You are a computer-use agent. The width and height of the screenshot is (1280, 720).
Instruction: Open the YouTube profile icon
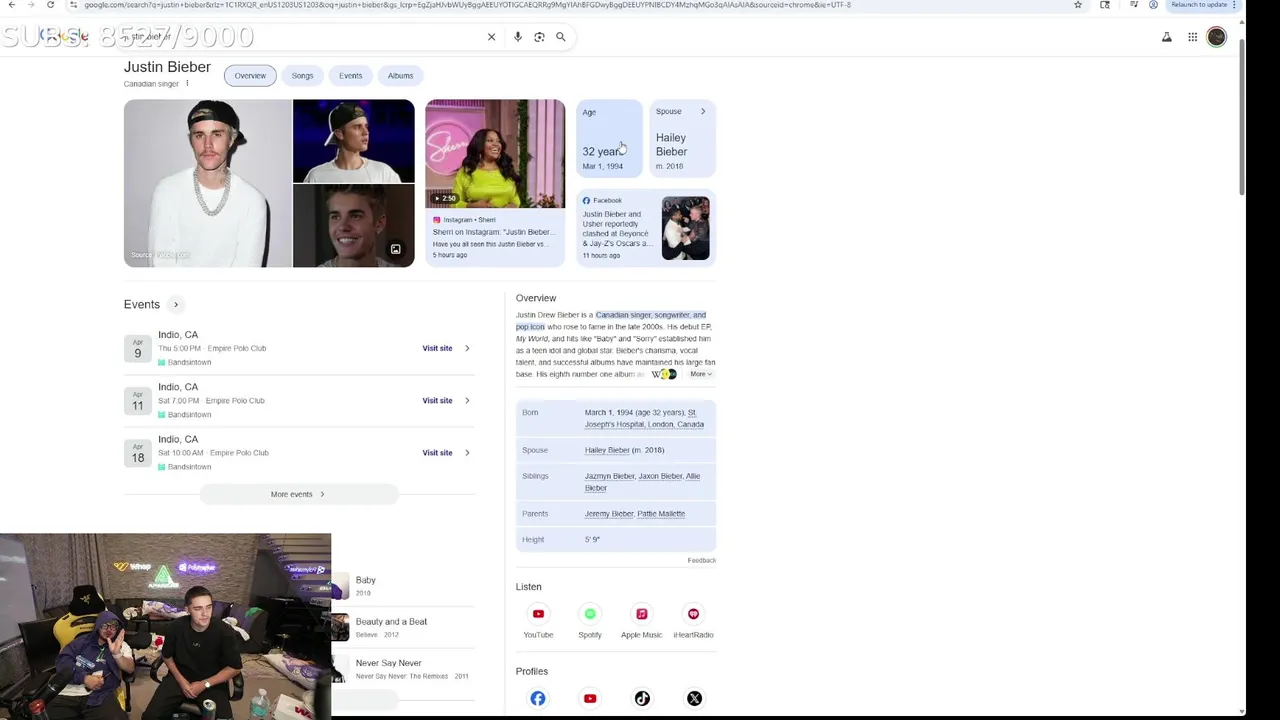coord(590,699)
